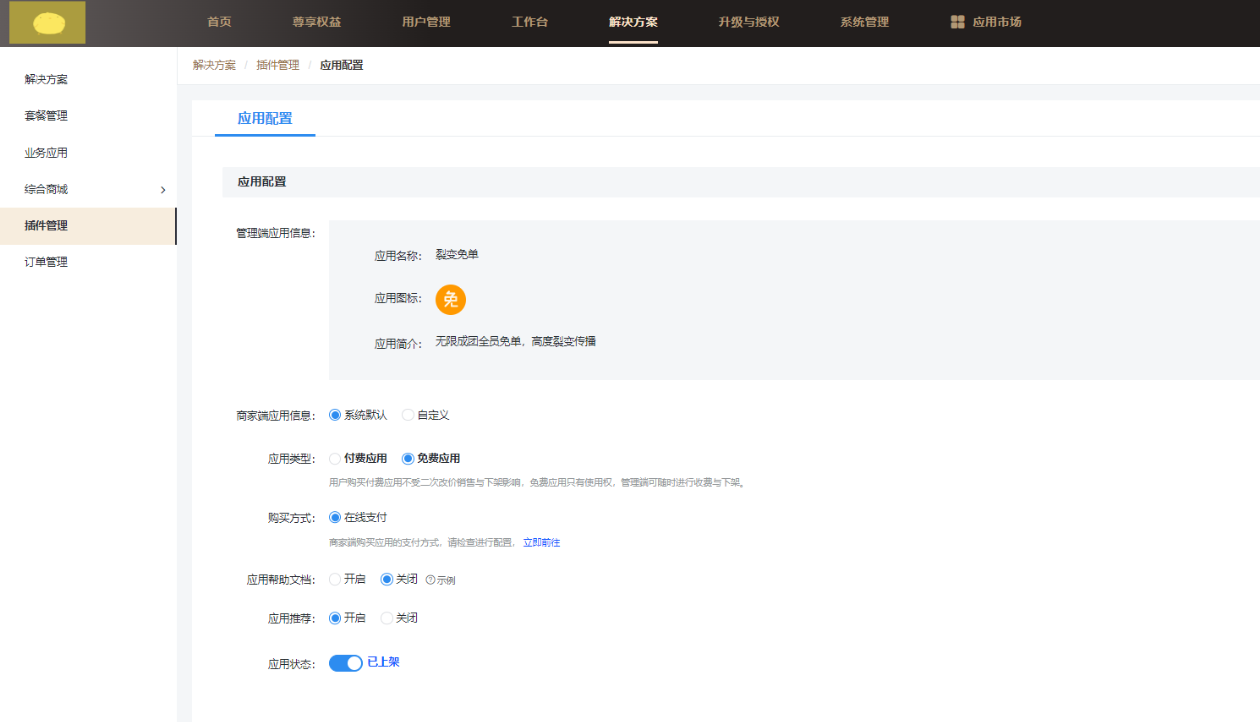Image resolution: width=1260 pixels, height=722 pixels.
Task: Click the 立即前往 payment config link
Action: pyautogui.click(x=541, y=543)
